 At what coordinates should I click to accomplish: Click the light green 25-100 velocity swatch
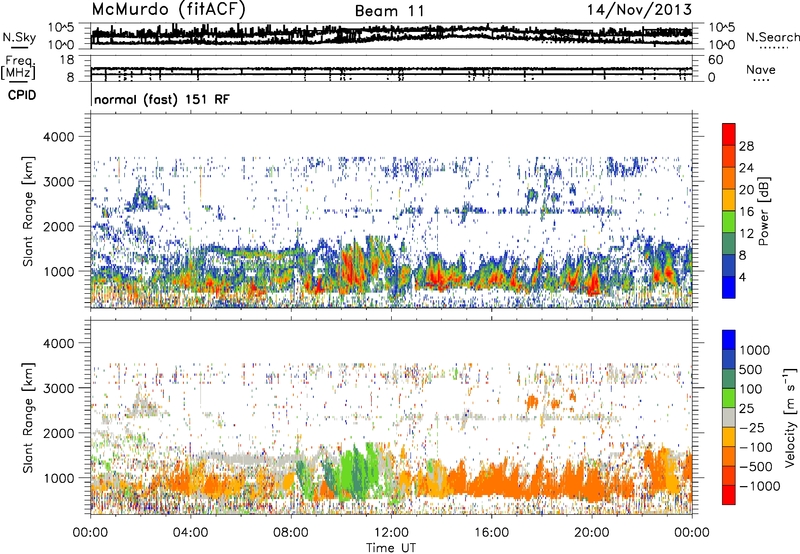pos(729,398)
